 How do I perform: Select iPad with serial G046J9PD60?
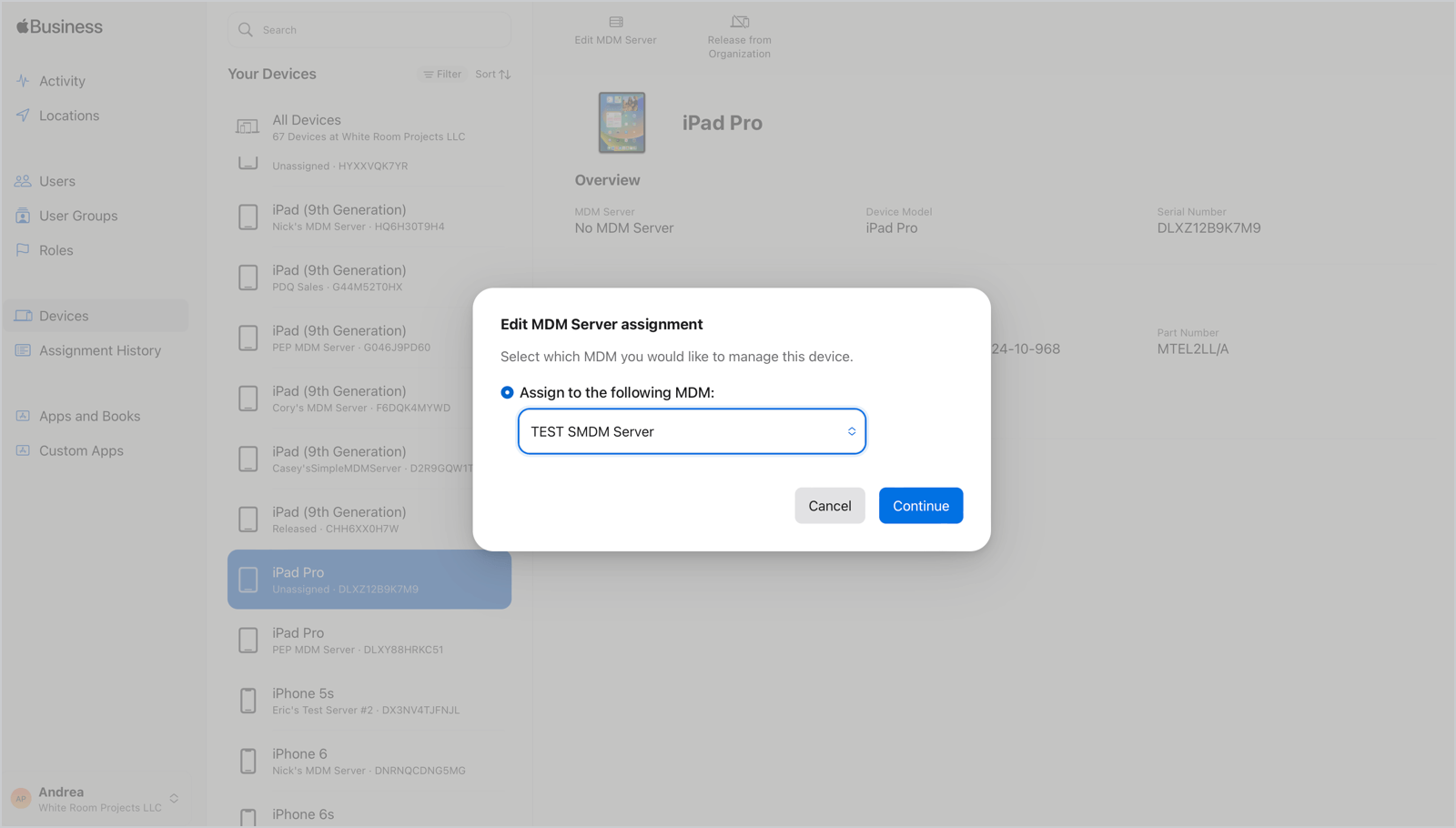(369, 338)
